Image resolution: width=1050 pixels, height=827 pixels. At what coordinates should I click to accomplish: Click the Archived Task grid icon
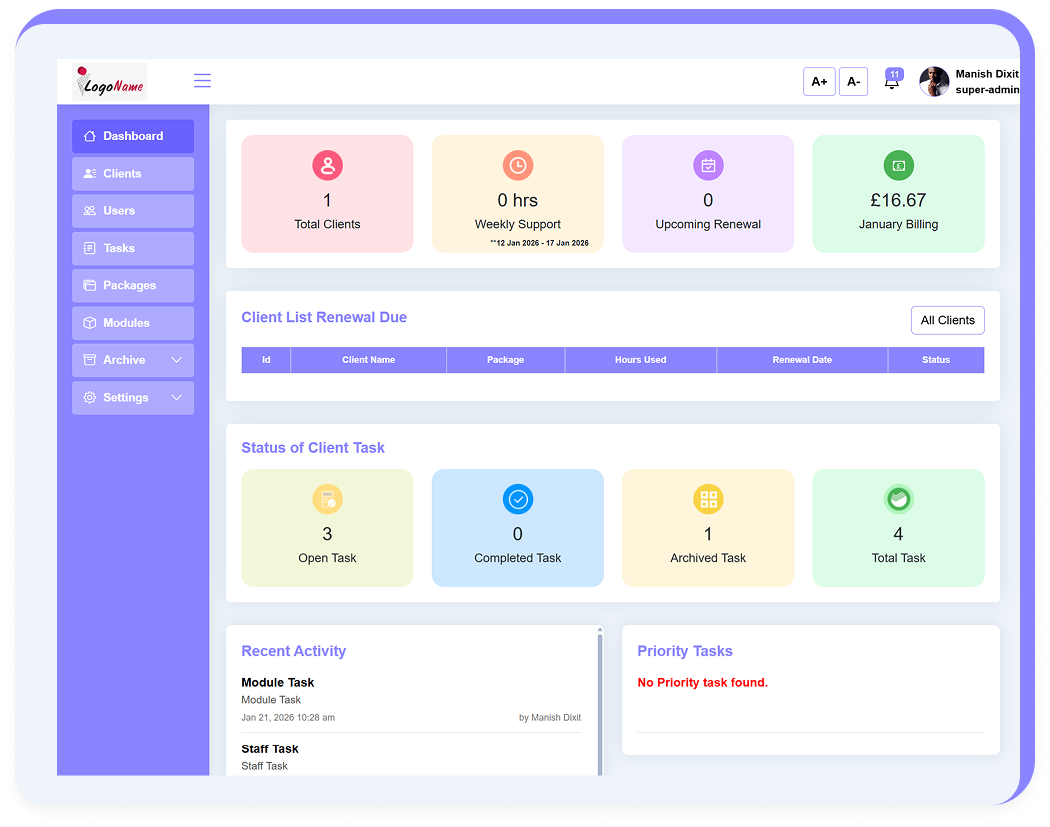(x=708, y=499)
